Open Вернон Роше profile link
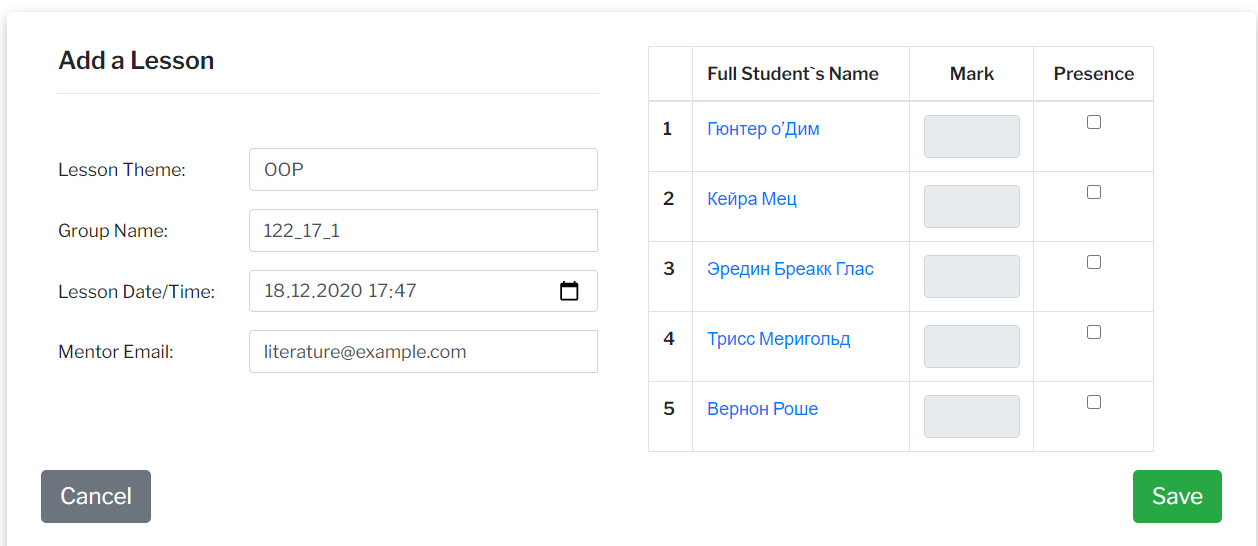The height and width of the screenshot is (546, 1258). (762, 409)
